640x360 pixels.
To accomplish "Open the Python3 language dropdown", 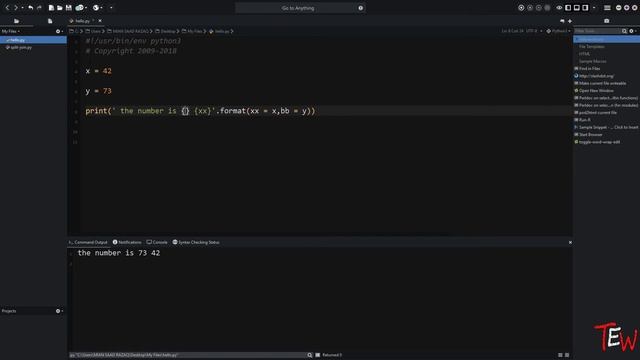I will 559,31.
